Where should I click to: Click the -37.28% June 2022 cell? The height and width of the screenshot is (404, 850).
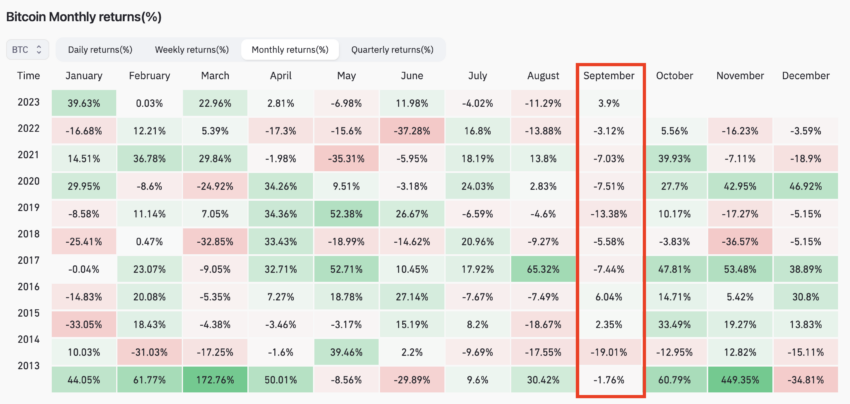click(412, 131)
